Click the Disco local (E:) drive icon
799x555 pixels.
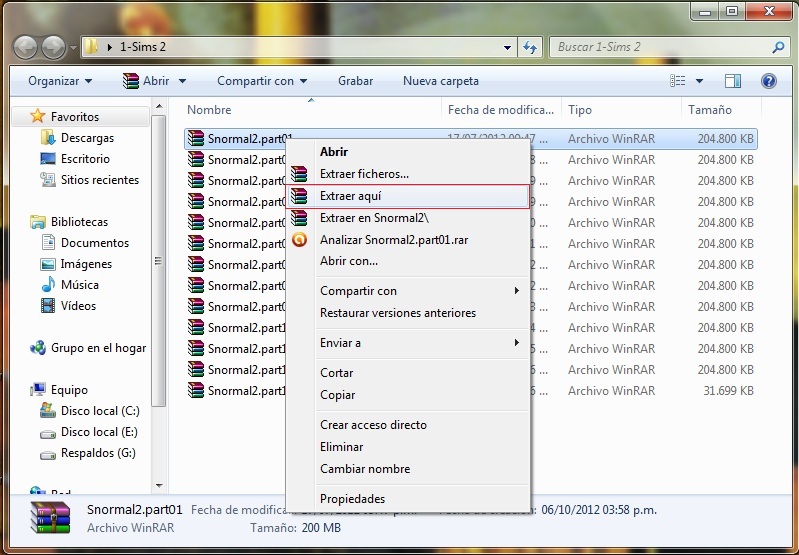tap(48, 433)
